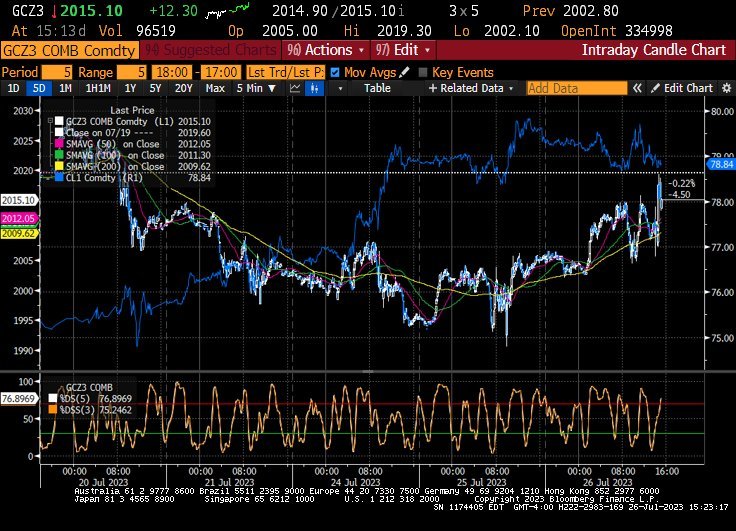Click the magenta SMAVG (50) legend swatch
The width and height of the screenshot is (736, 531).
pyautogui.click(x=59, y=143)
